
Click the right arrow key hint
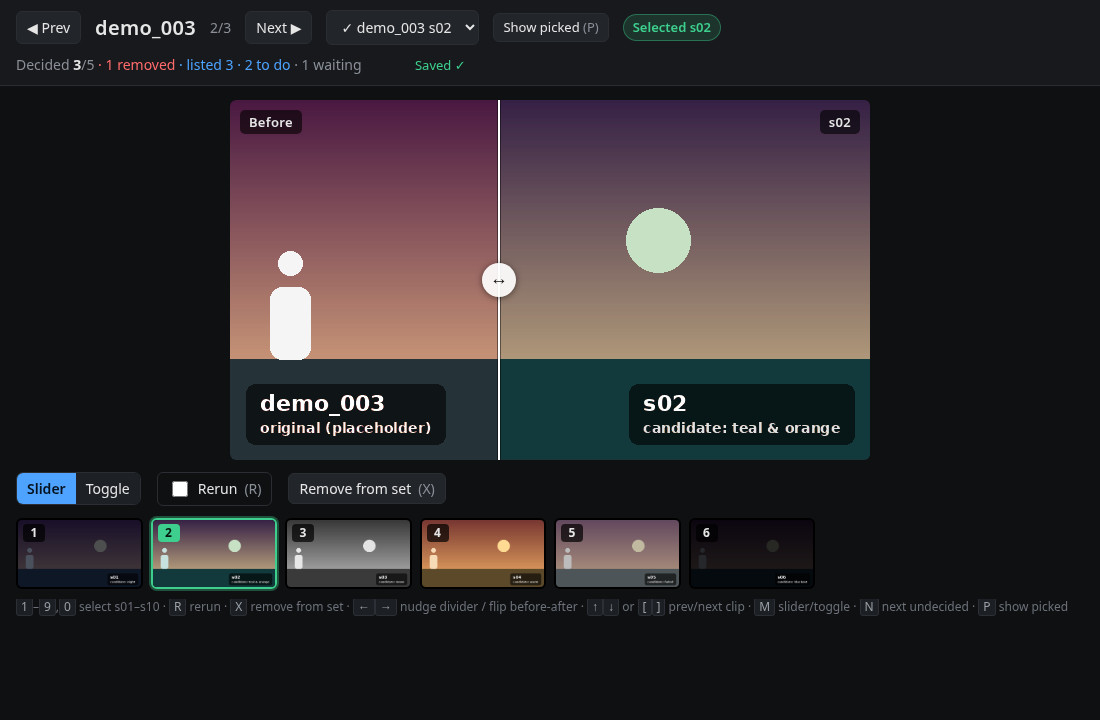[386, 607]
